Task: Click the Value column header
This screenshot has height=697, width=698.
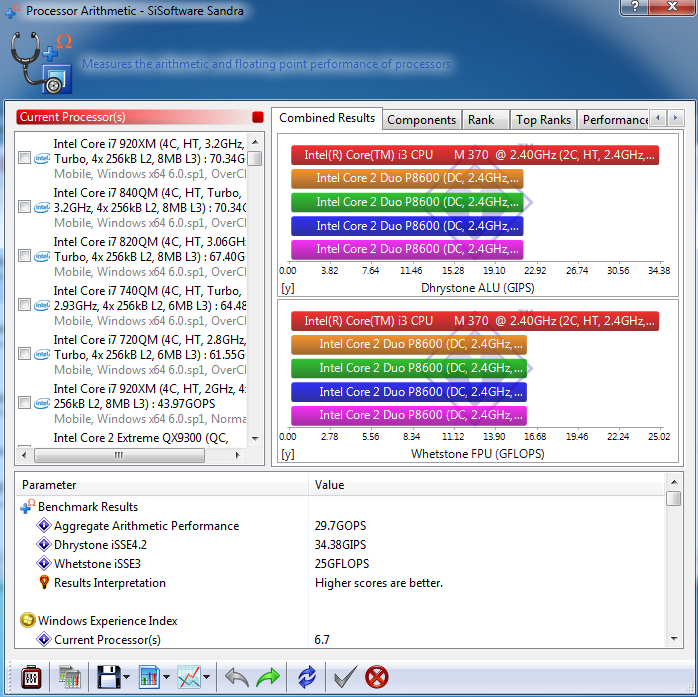Action: tap(487, 485)
